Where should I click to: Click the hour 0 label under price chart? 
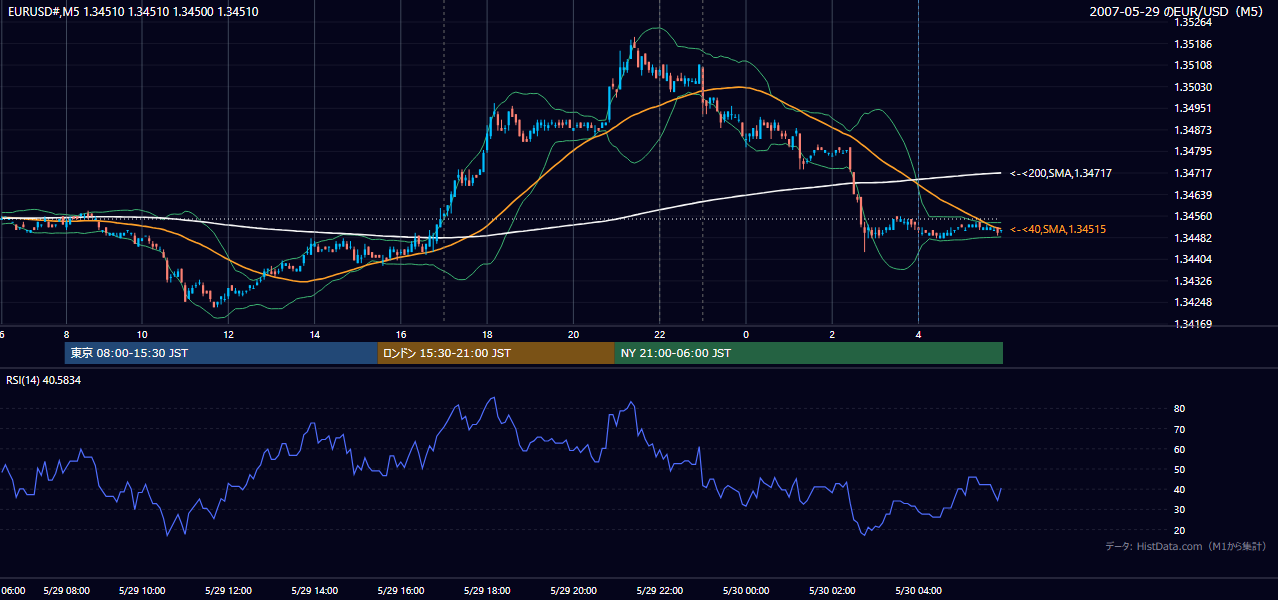(746, 334)
